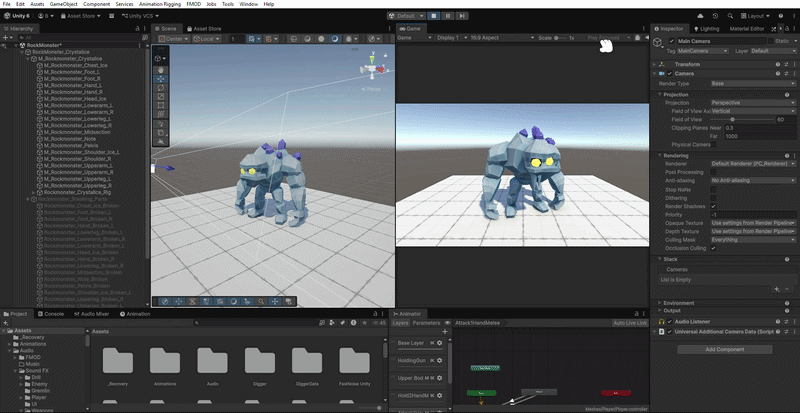Switch to Animator Parameters panel

(426, 323)
